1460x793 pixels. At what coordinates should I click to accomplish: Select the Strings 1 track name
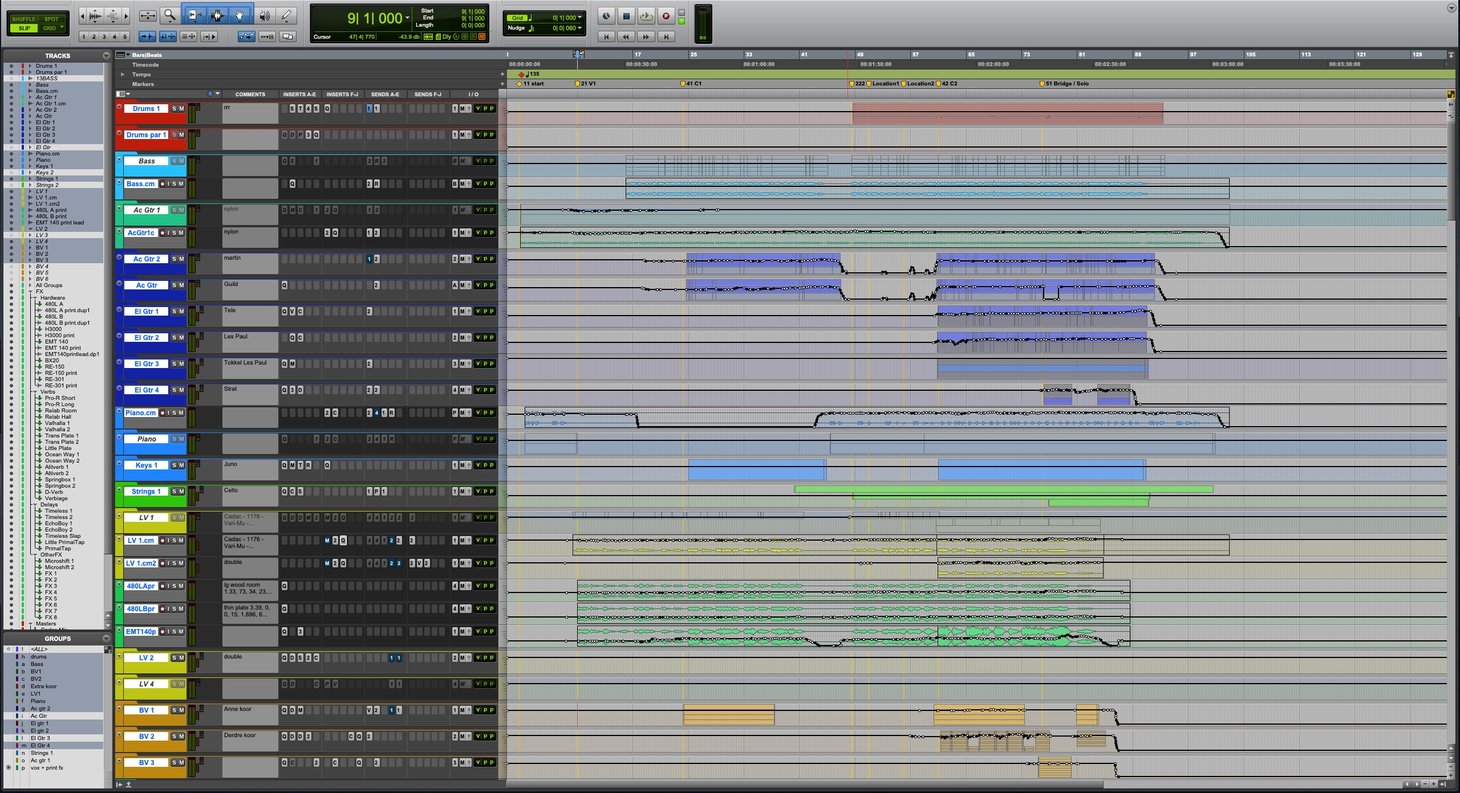tap(145, 491)
